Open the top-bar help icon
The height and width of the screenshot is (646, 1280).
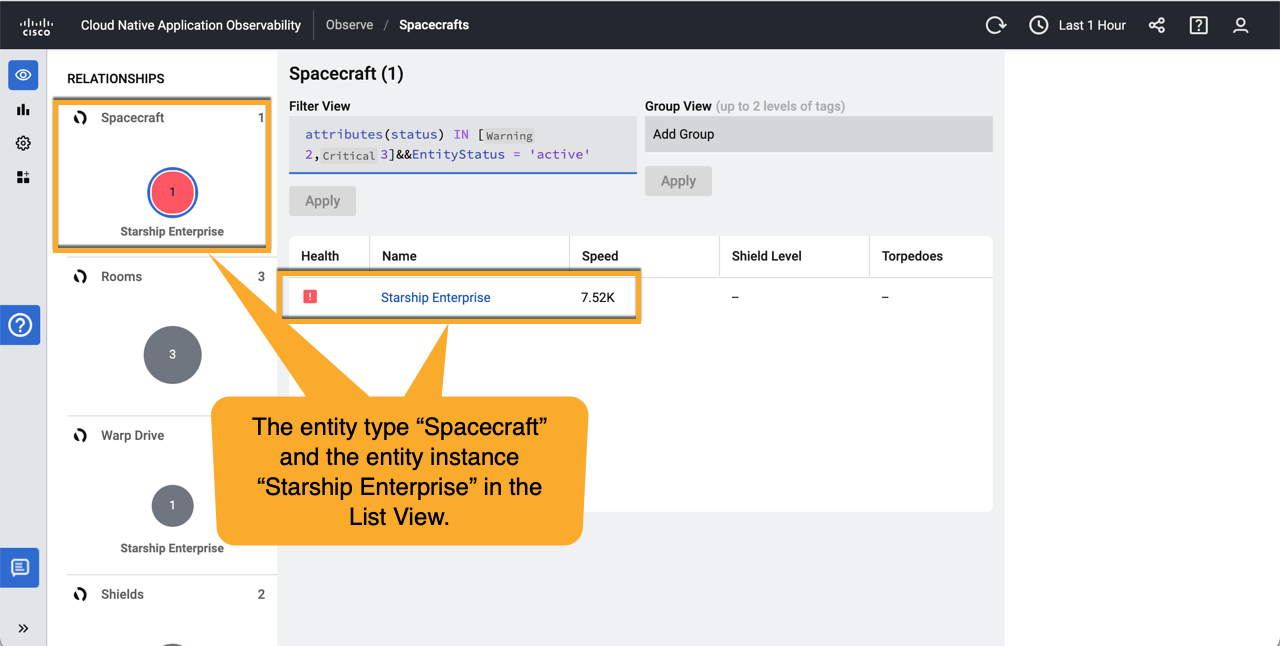coord(1198,25)
